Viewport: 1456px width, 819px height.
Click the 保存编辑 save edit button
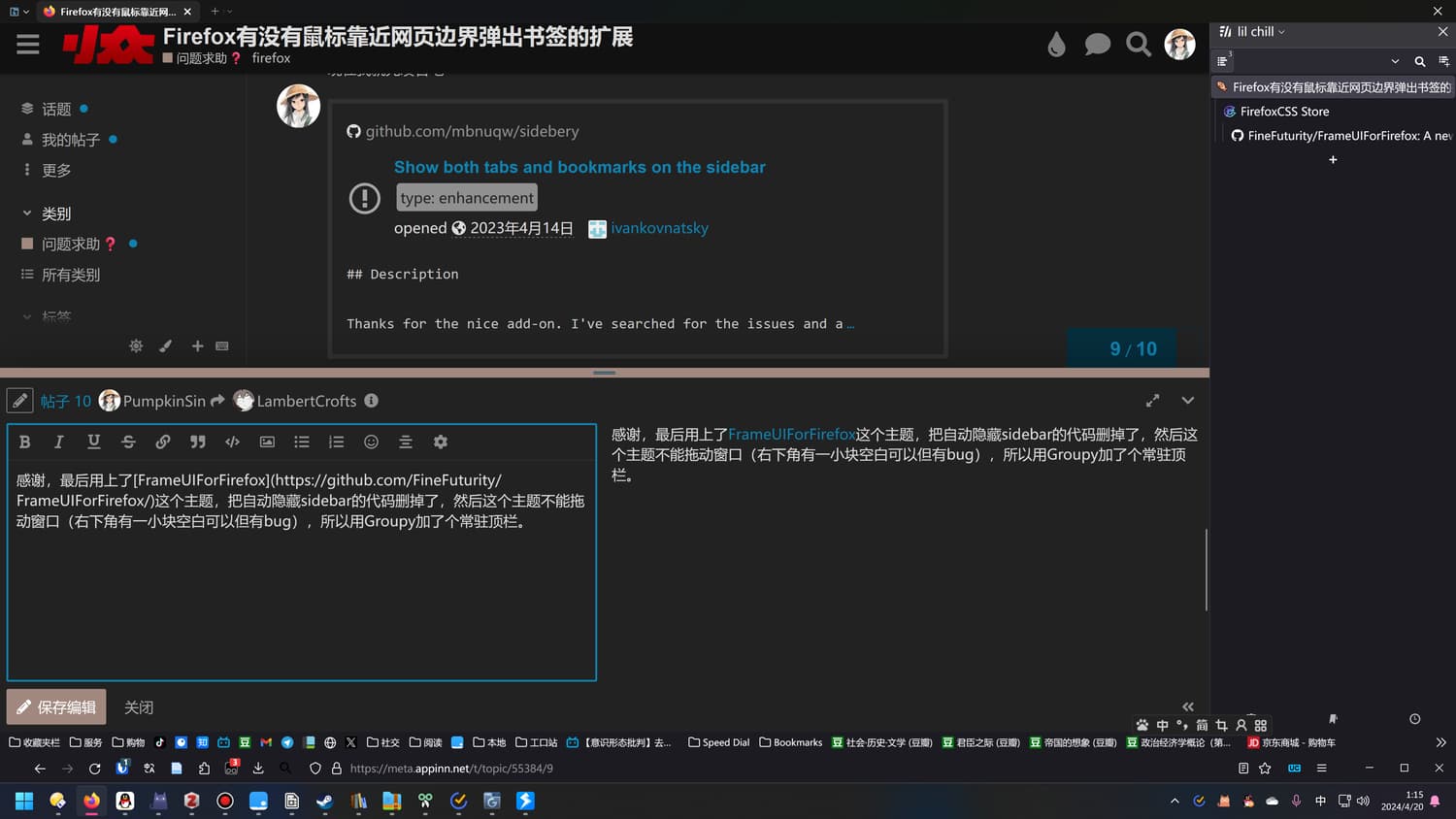click(56, 707)
